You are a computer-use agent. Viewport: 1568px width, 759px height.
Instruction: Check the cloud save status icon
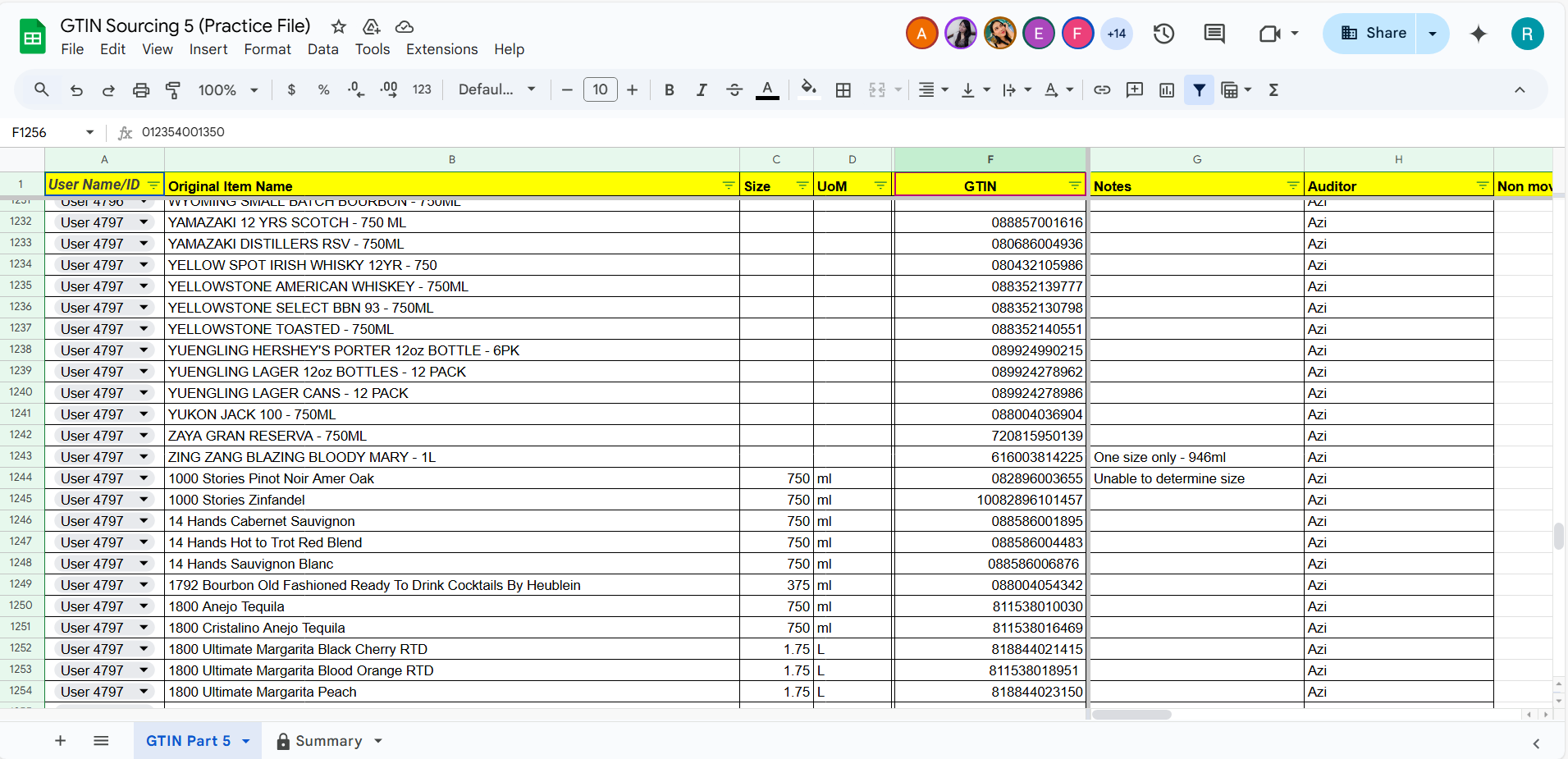405,27
